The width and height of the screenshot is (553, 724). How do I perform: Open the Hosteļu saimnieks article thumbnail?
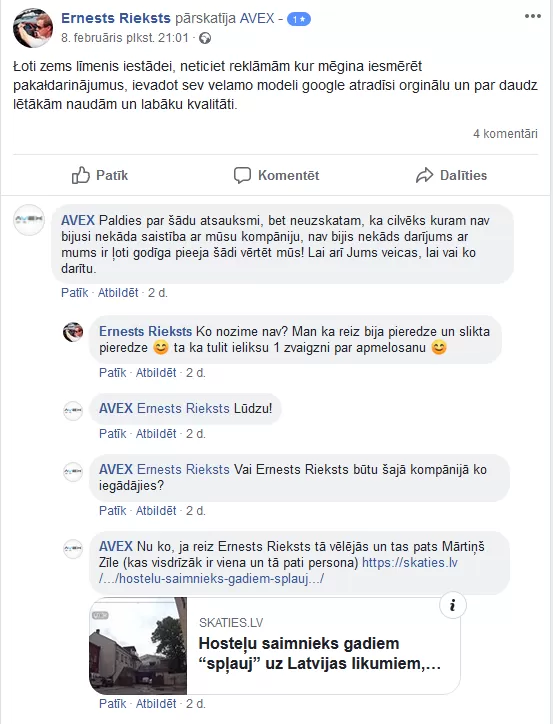[138, 646]
